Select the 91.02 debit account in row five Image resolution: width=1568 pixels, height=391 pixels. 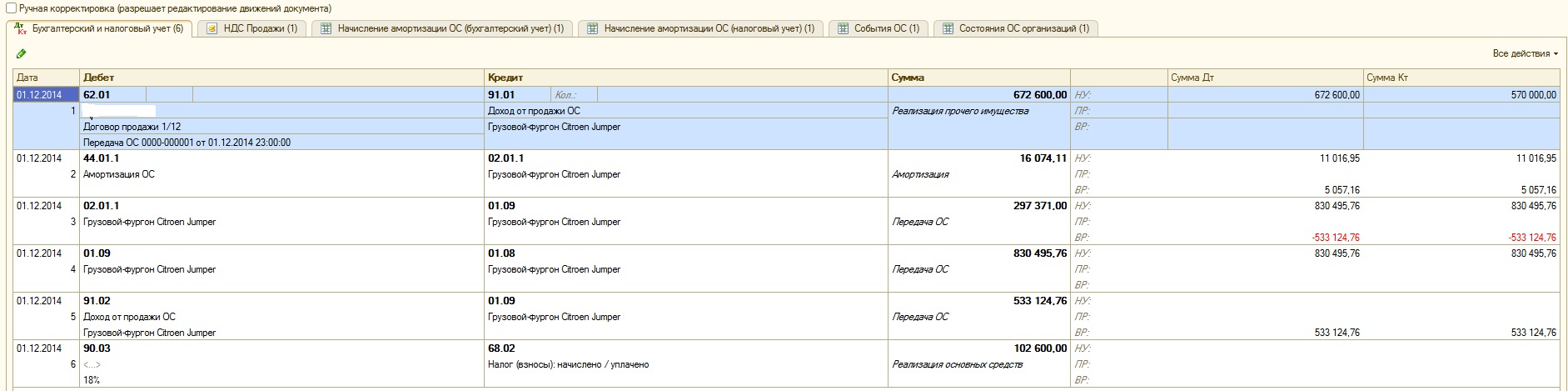97,301
